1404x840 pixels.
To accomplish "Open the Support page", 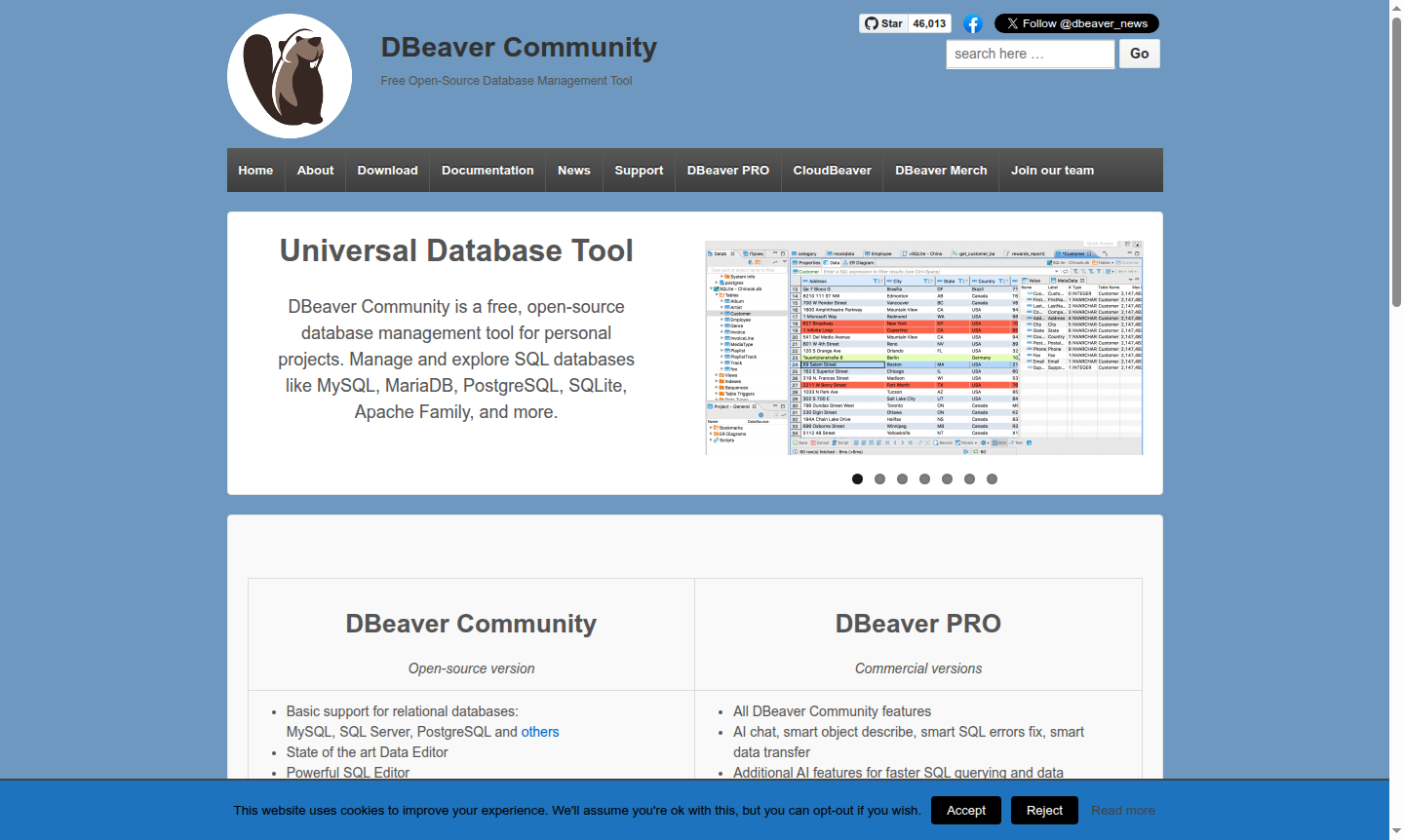I will 639,170.
